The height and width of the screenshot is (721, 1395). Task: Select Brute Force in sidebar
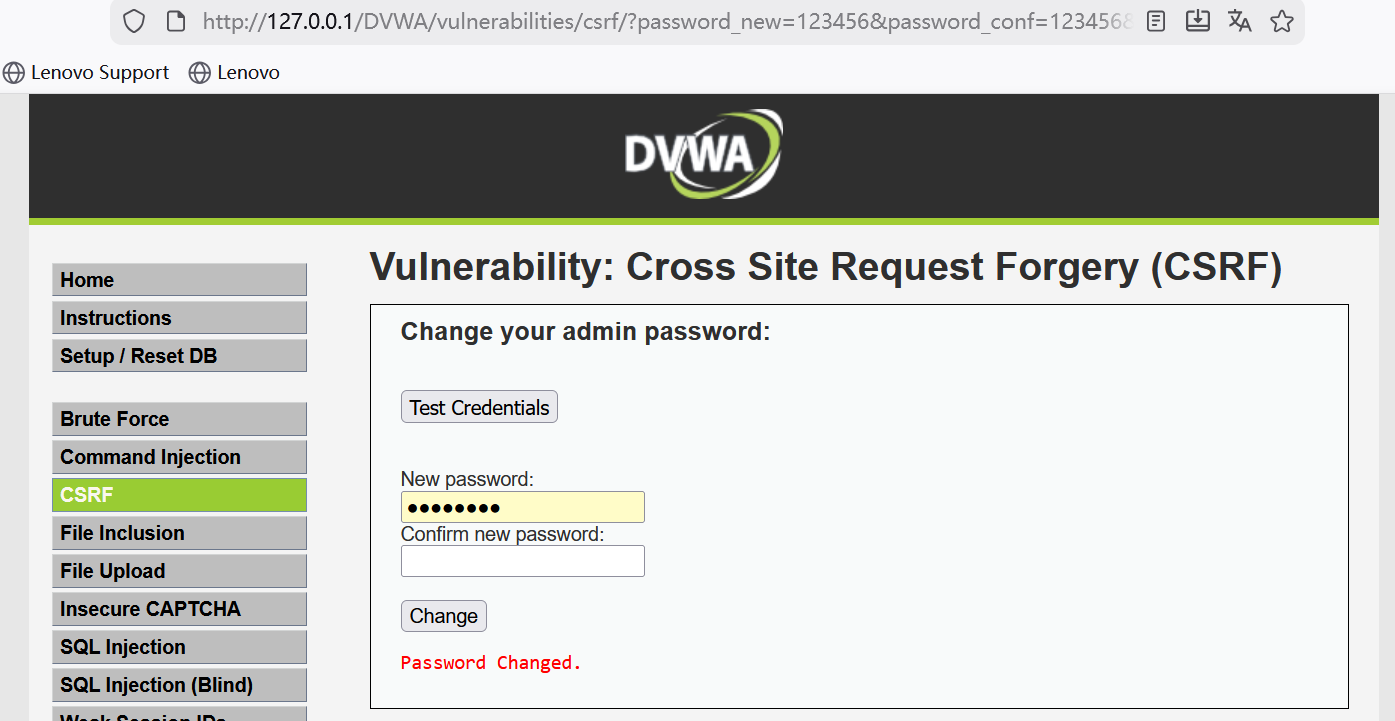click(x=179, y=419)
